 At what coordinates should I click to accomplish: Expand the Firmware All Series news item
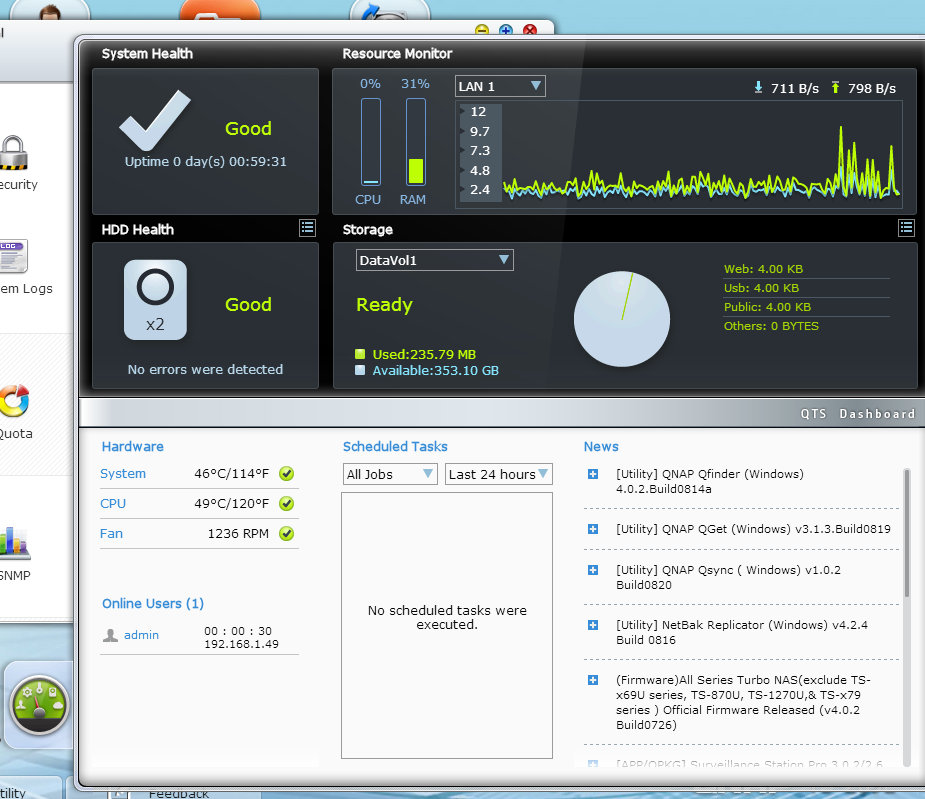point(593,680)
